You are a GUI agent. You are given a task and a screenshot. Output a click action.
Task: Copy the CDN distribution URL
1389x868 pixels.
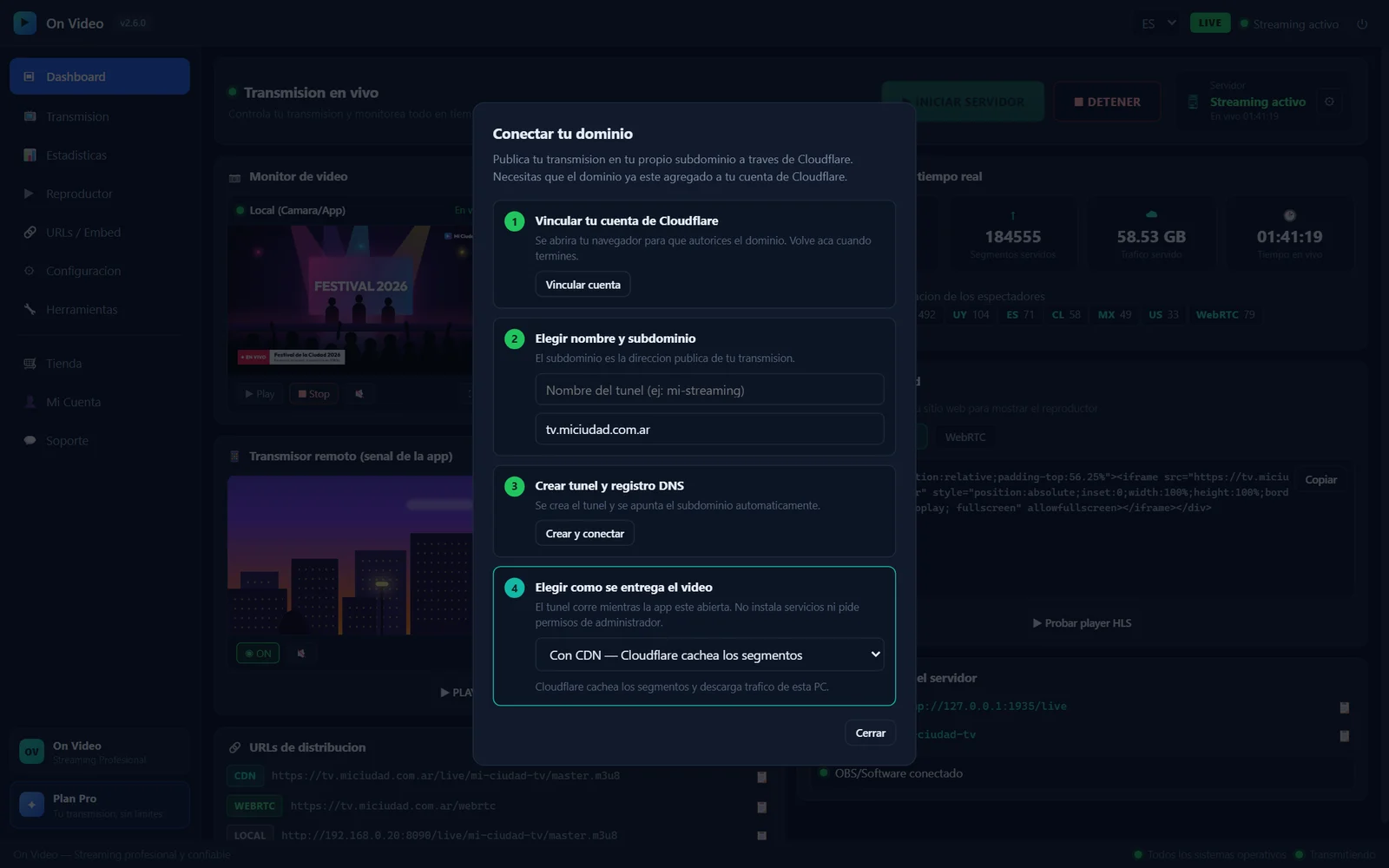pos(761,777)
